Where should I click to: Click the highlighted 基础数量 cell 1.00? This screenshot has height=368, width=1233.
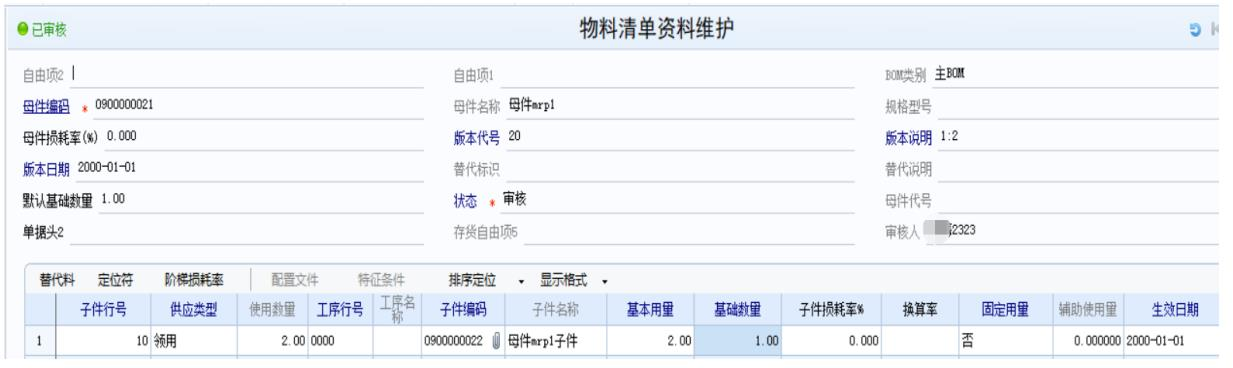pyautogui.click(x=738, y=341)
